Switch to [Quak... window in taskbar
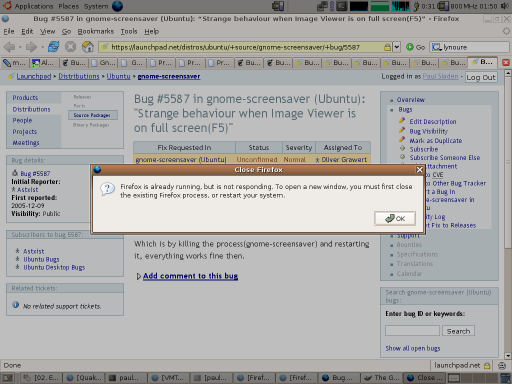This screenshot has height=384, width=512. 84,378
